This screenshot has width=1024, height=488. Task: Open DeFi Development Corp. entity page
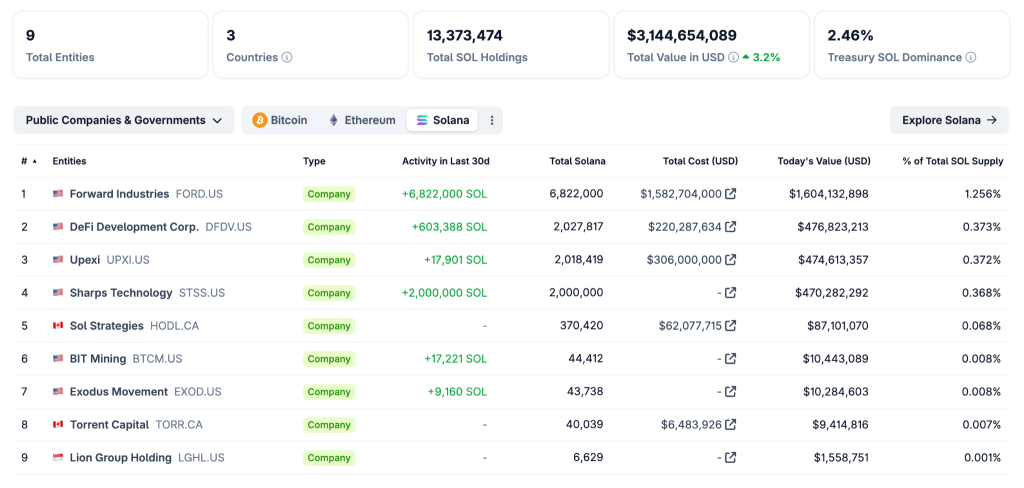tap(134, 227)
